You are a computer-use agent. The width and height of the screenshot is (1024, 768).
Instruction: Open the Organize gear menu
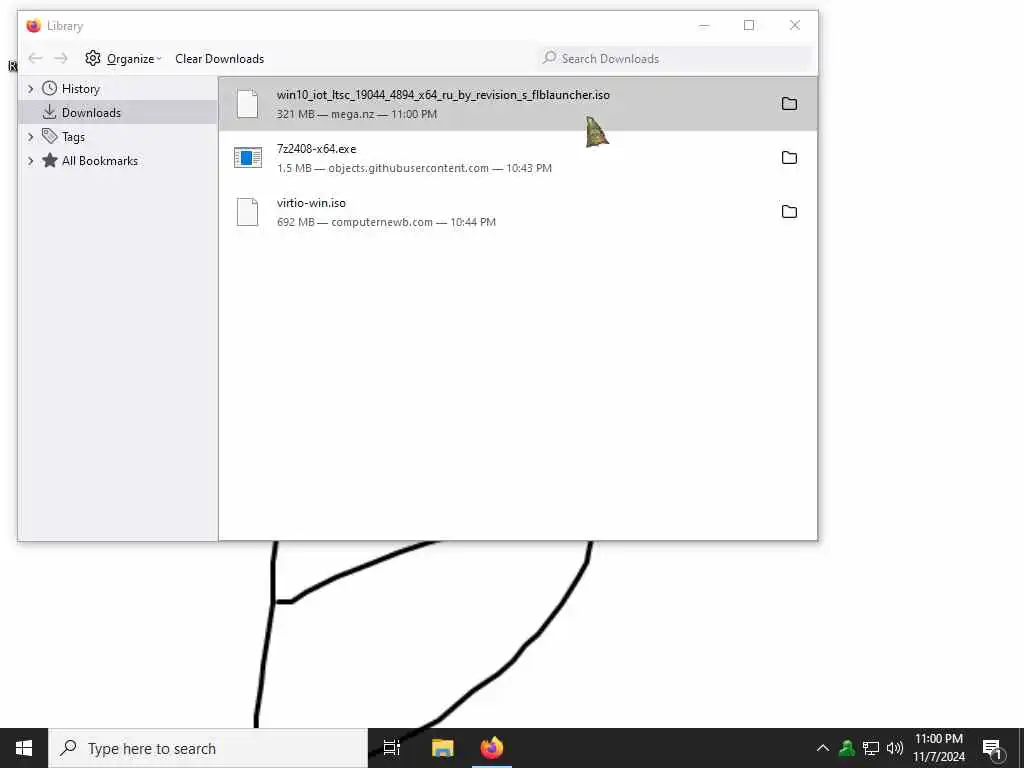[x=123, y=59]
